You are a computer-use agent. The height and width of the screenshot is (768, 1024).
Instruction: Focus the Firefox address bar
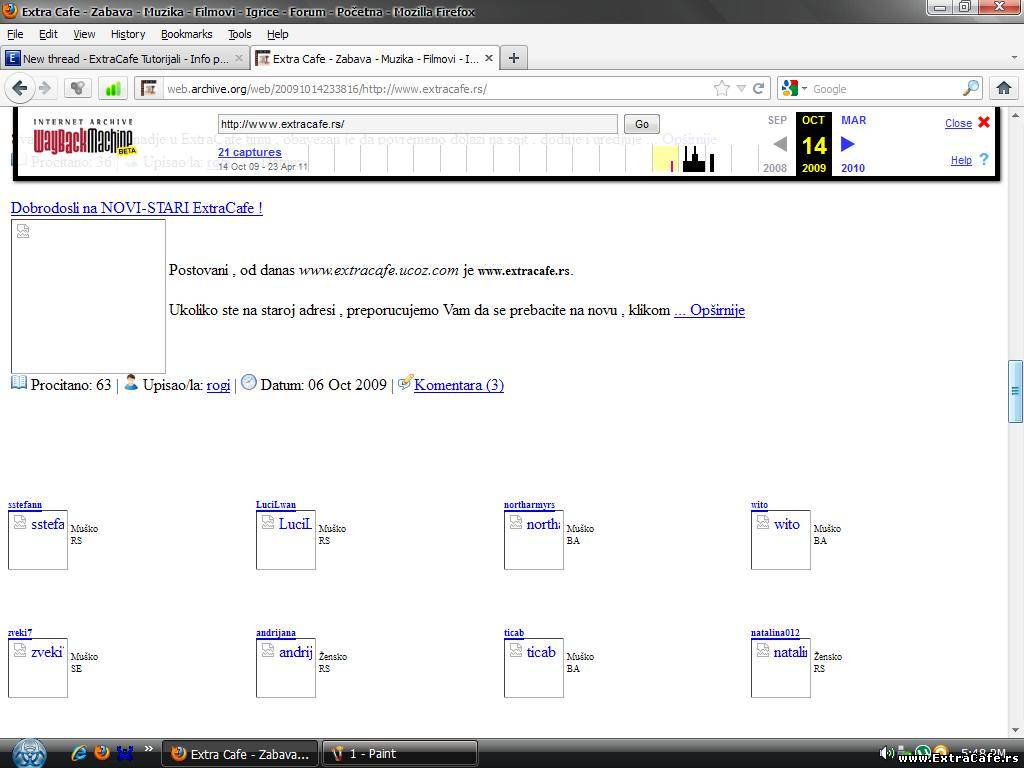[438, 88]
